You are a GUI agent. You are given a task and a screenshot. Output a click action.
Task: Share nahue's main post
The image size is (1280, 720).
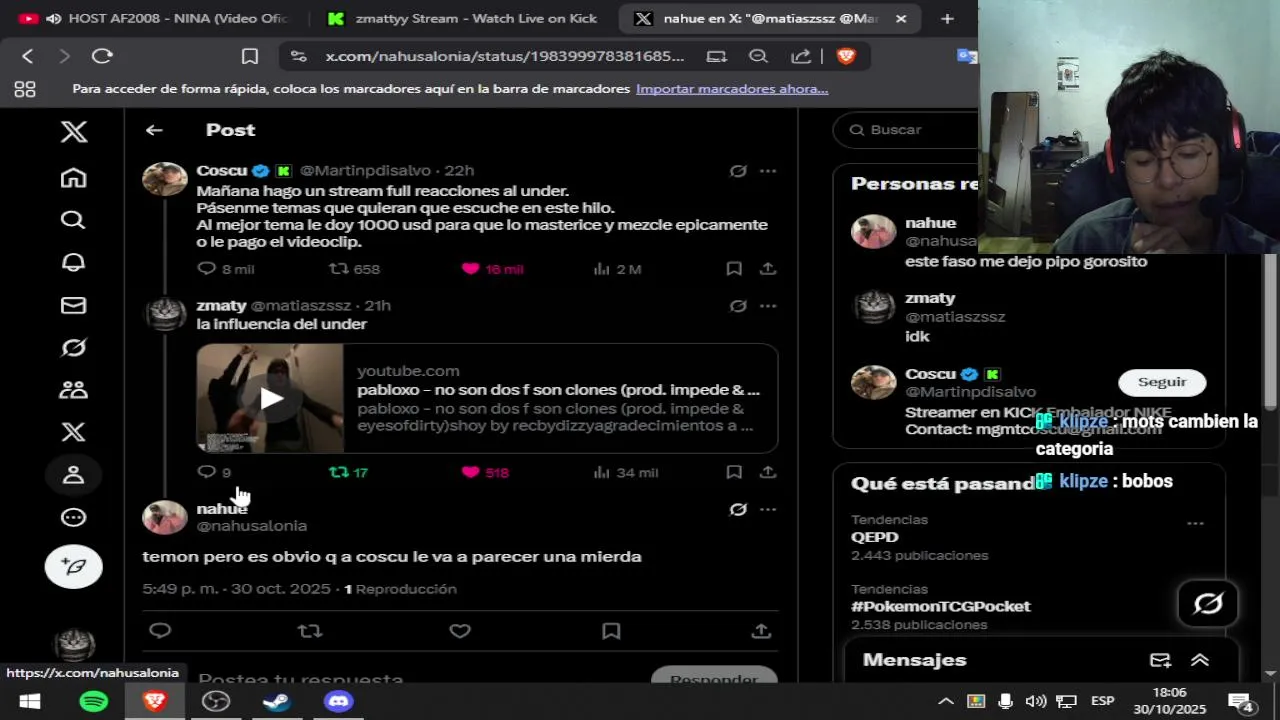coord(761,630)
